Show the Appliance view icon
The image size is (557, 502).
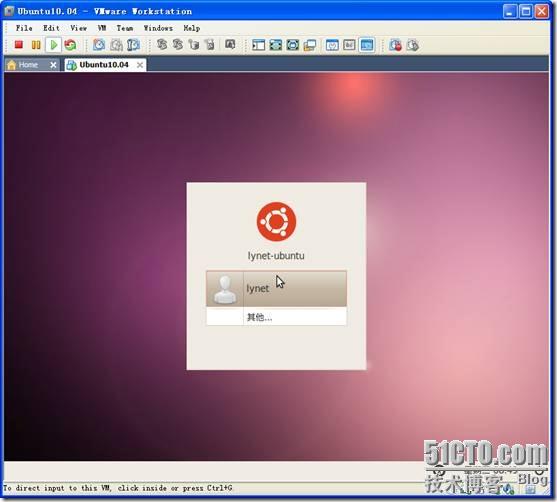click(x=349, y=45)
